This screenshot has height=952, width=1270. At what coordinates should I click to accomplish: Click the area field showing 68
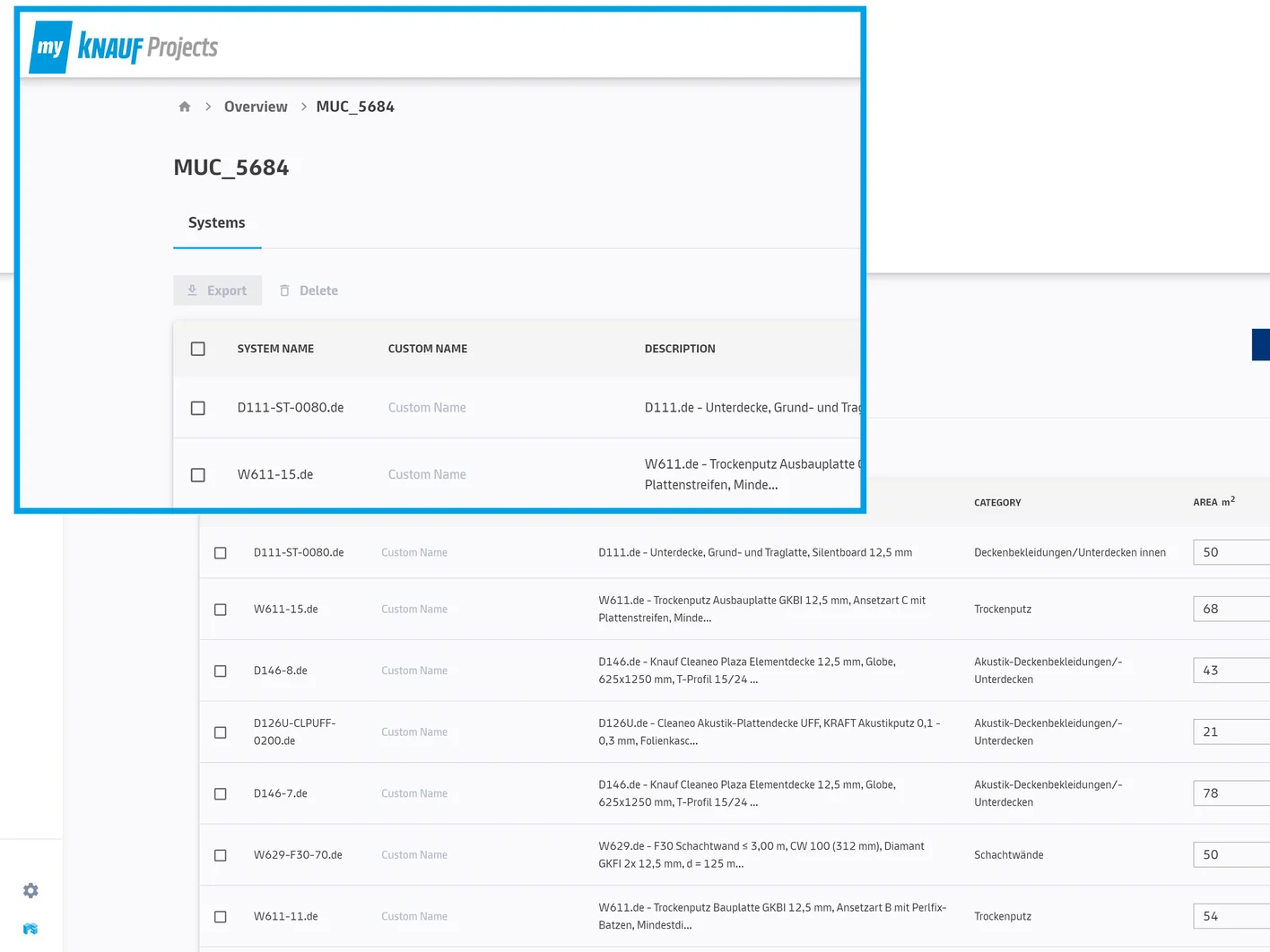(1231, 609)
